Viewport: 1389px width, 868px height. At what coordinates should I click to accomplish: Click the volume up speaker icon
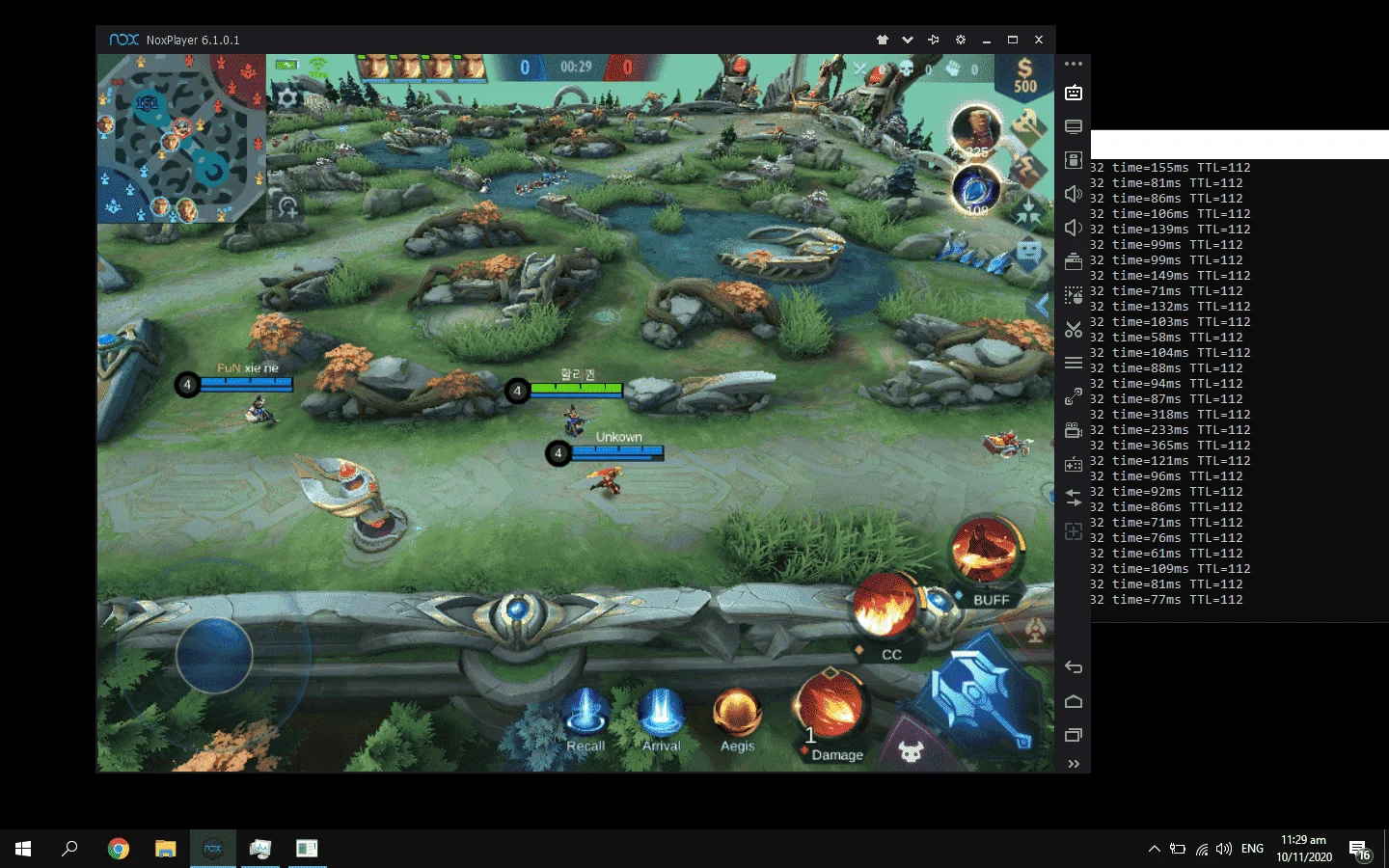(x=1074, y=194)
